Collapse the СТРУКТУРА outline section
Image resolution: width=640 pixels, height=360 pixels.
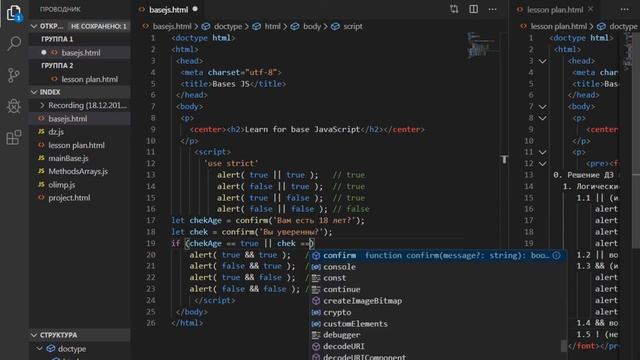tap(34, 335)
